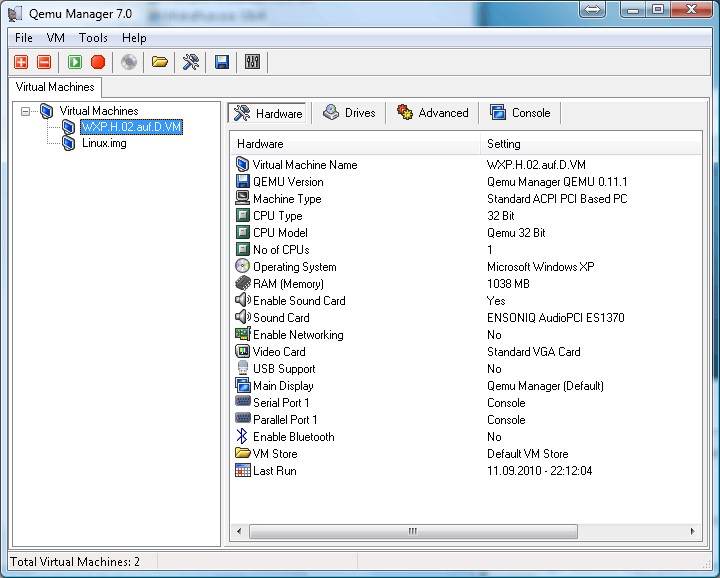Screen dimensions: 720x578
Task: Open the VM menu
Action: pyautogui.click(x=55, y=38)
